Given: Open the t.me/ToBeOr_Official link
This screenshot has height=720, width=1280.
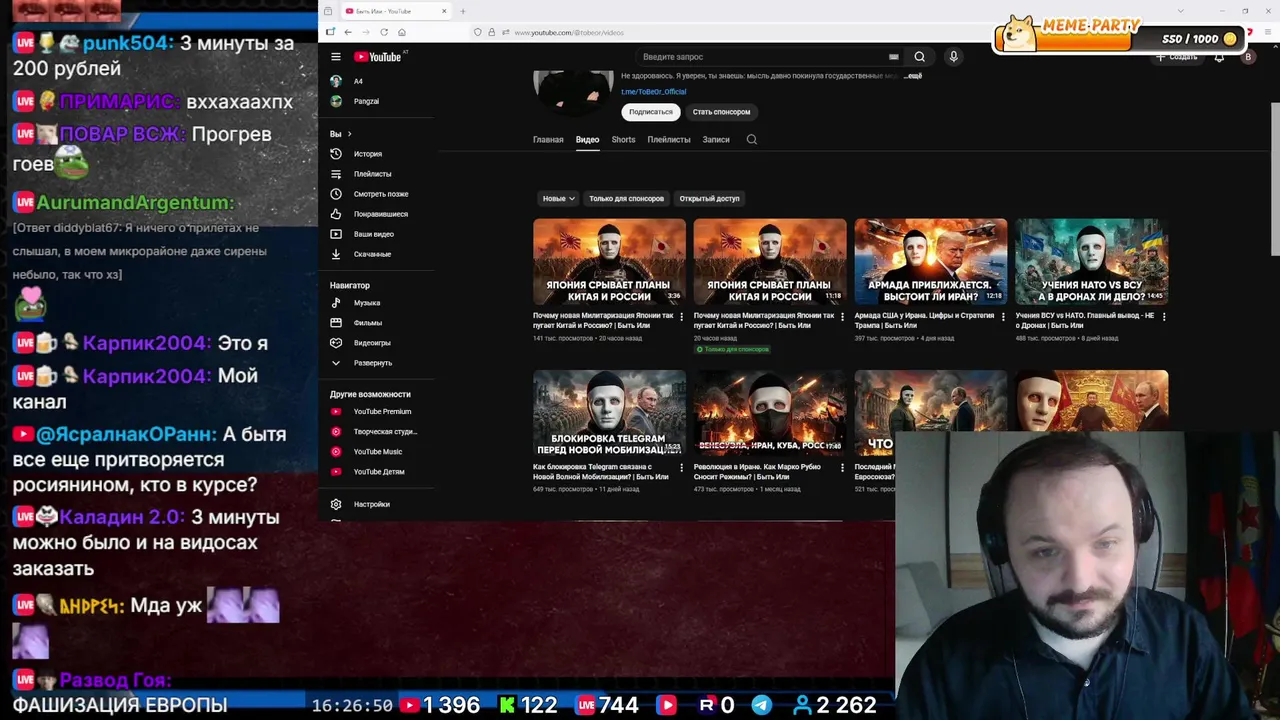Looking at the screenshot, I should 653,92.
